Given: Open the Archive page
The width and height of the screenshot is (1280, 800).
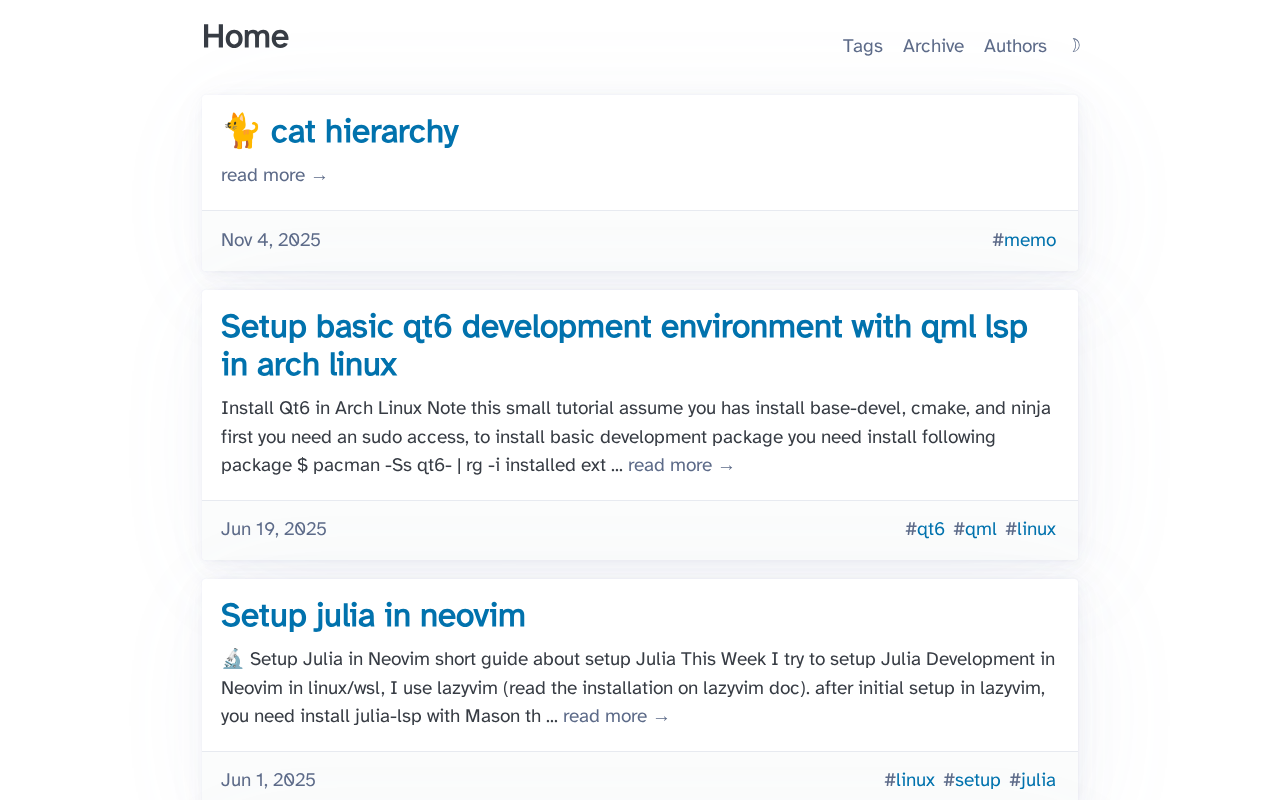Looking at the screenshot, I should [x=933, y=46].
